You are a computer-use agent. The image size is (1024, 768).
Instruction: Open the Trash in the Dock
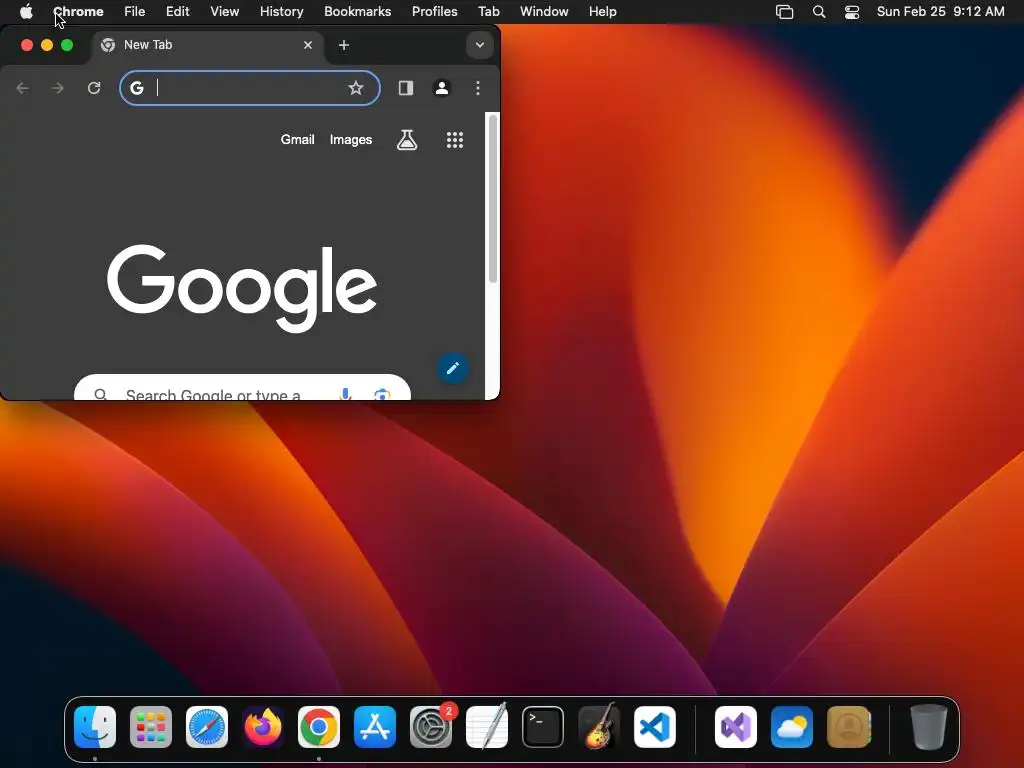tap(929, 727)
